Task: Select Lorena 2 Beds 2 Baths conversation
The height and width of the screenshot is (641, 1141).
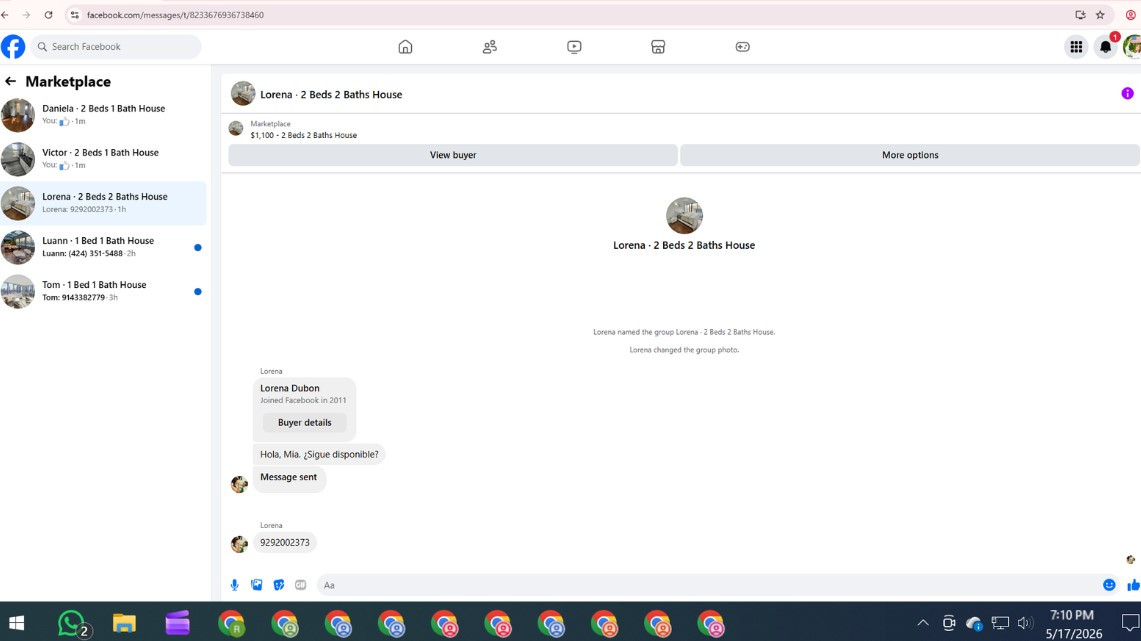Action: tap(103, 203)
